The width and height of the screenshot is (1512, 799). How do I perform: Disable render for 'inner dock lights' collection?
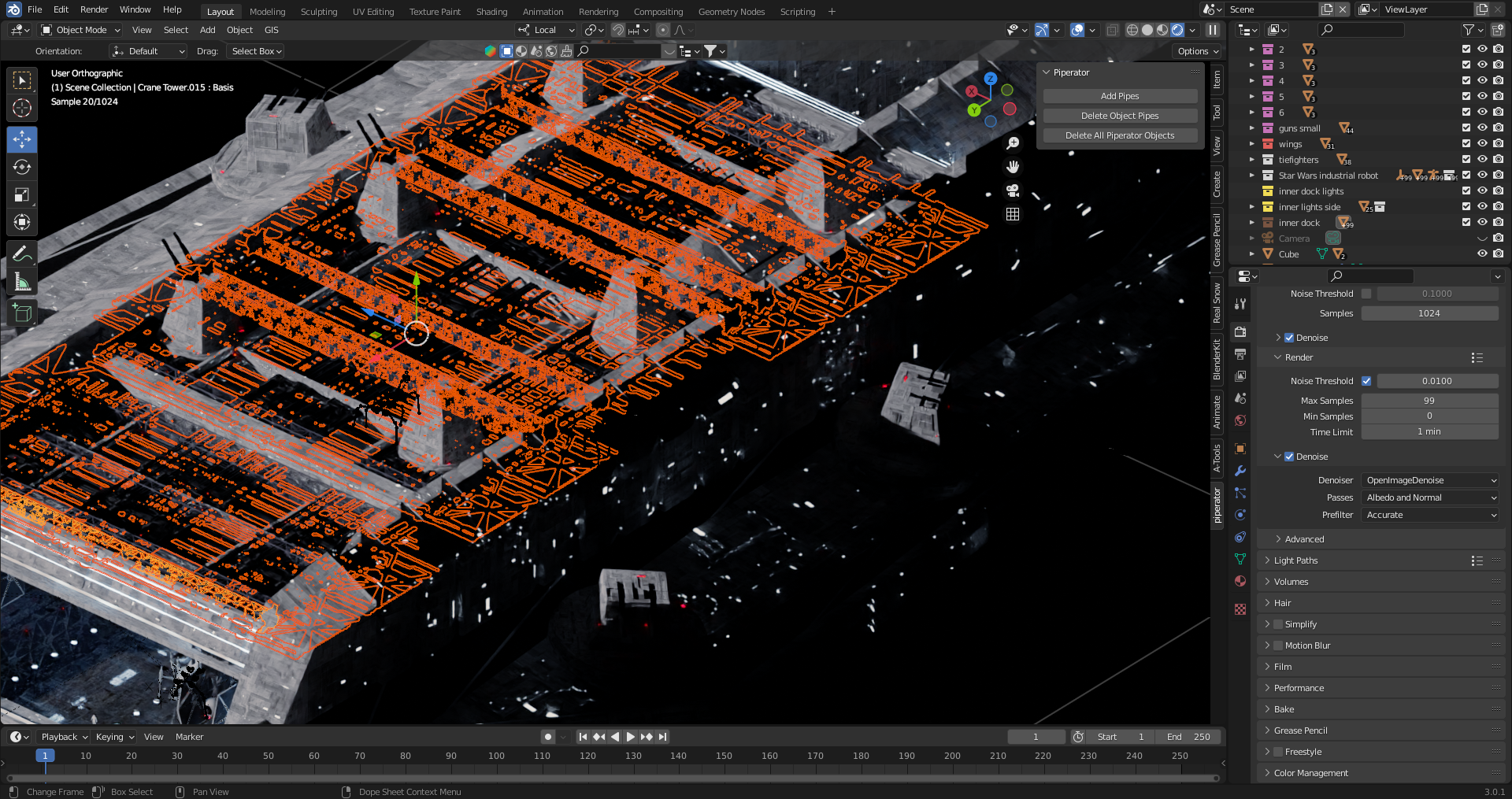1498,191
